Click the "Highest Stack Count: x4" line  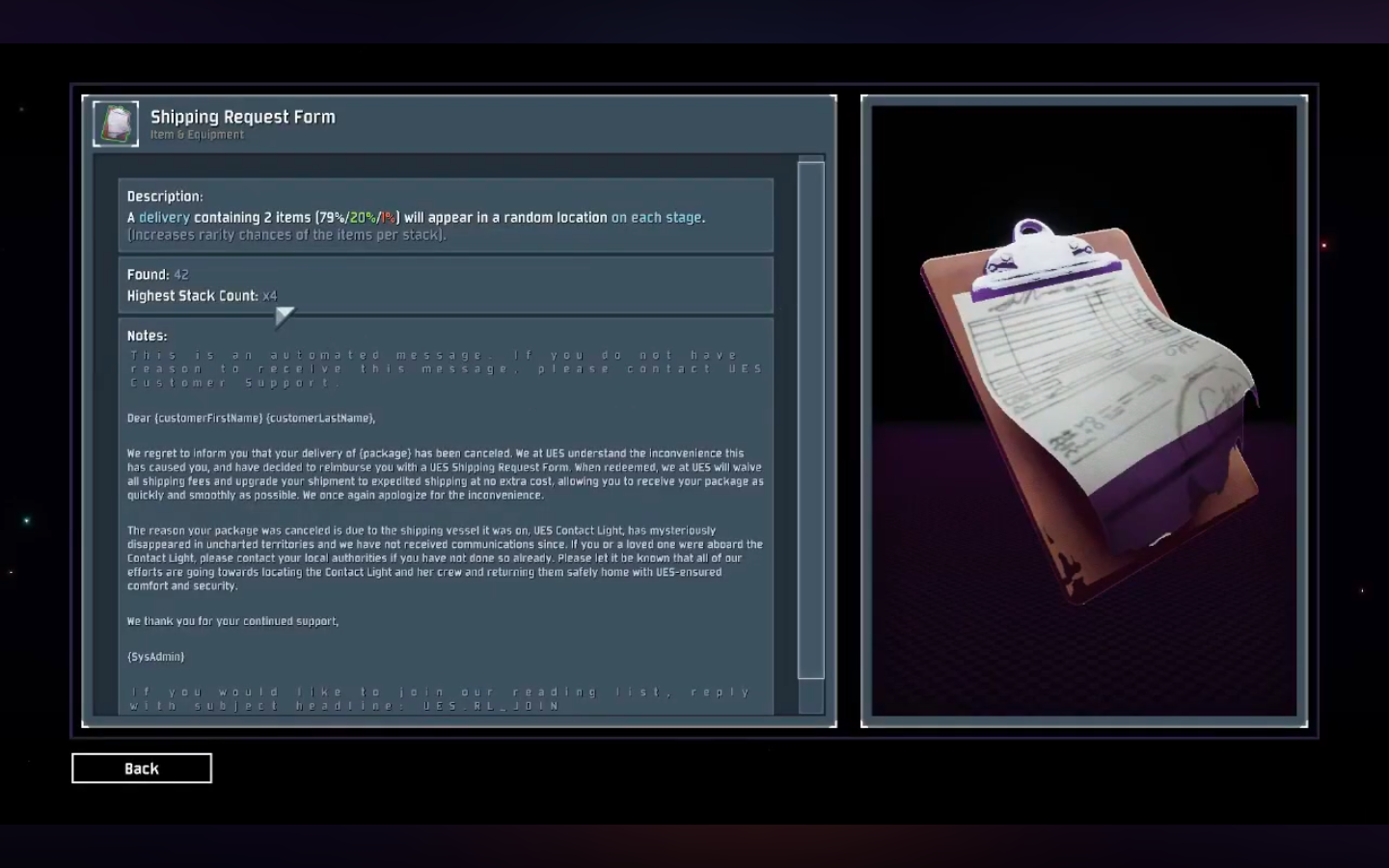click(x=202, y=296)
